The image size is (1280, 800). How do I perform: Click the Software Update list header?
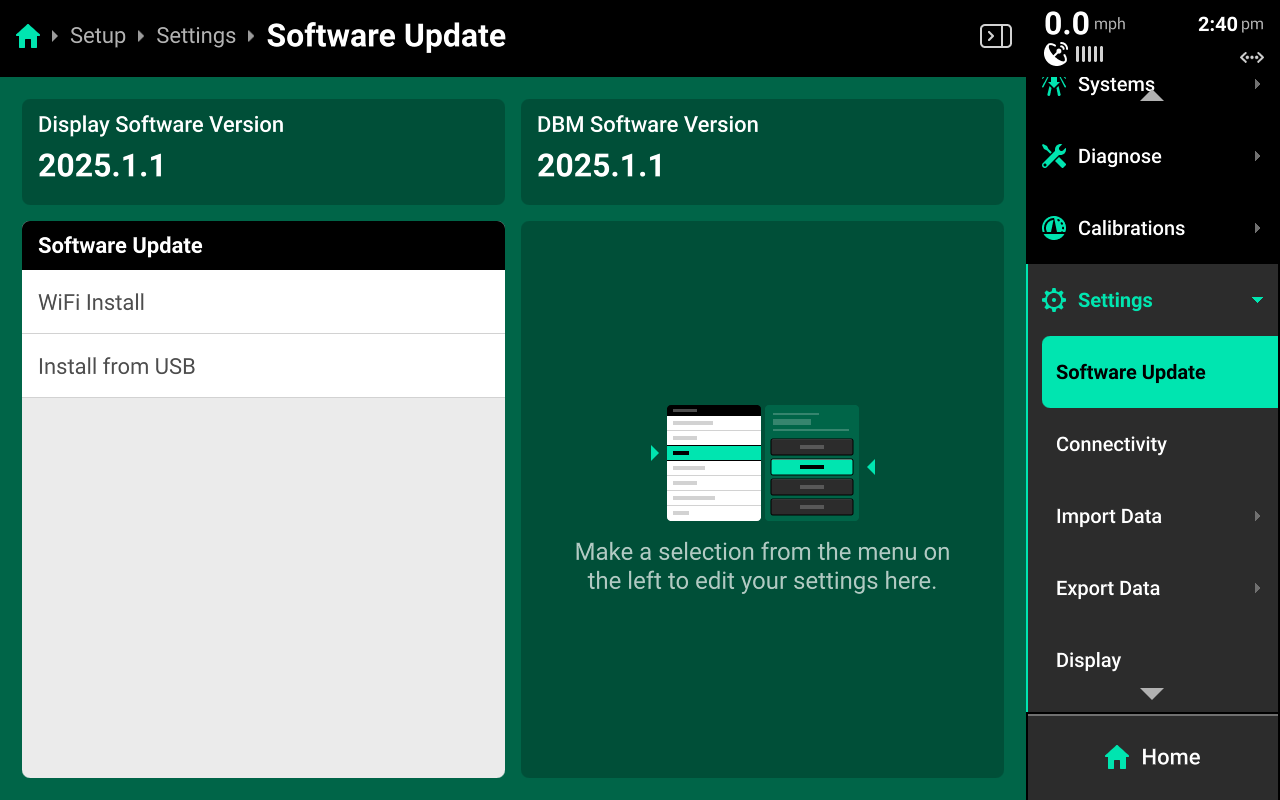(x=263, y=246)
